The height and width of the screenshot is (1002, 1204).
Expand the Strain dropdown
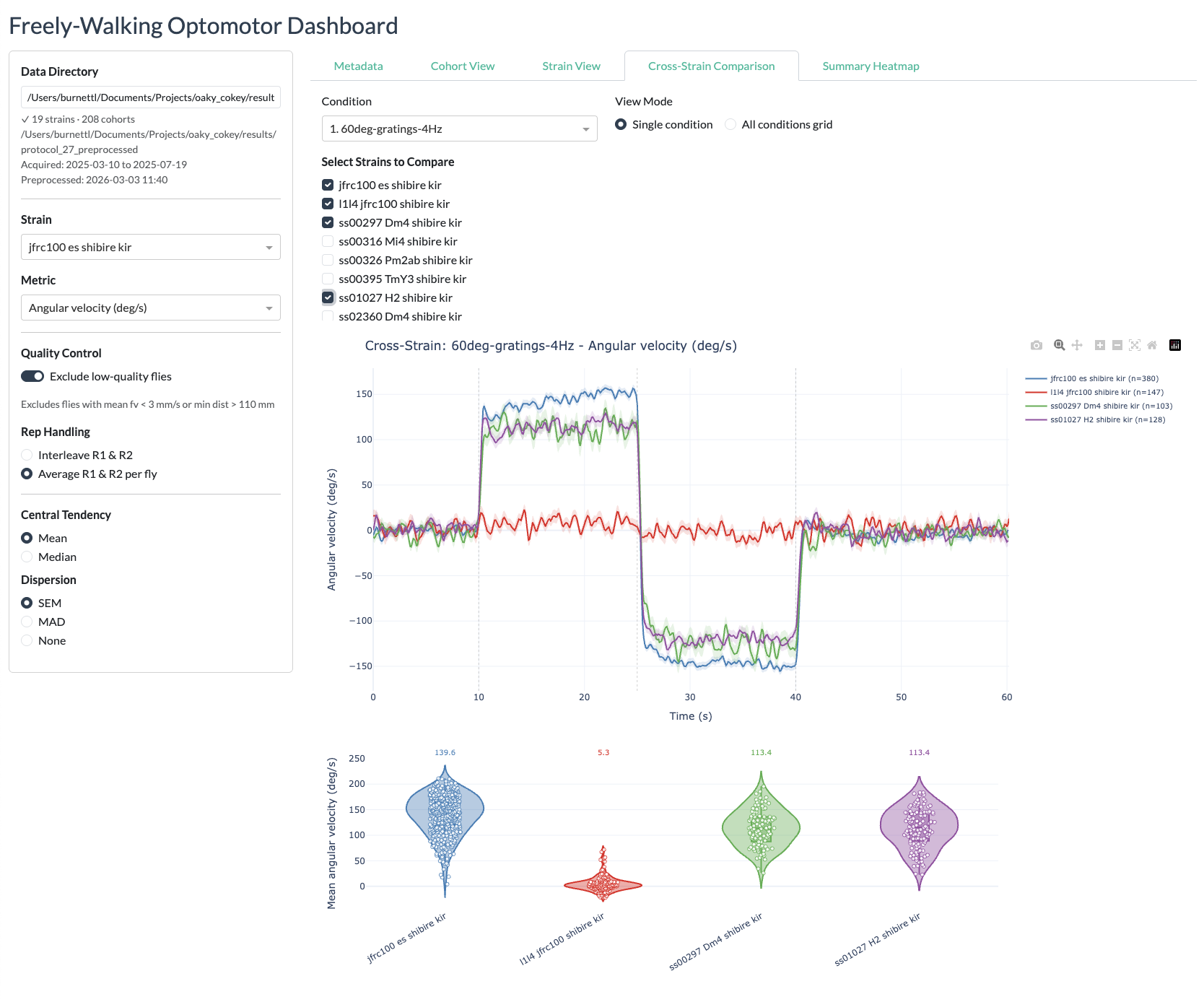[x=150, y=247]
